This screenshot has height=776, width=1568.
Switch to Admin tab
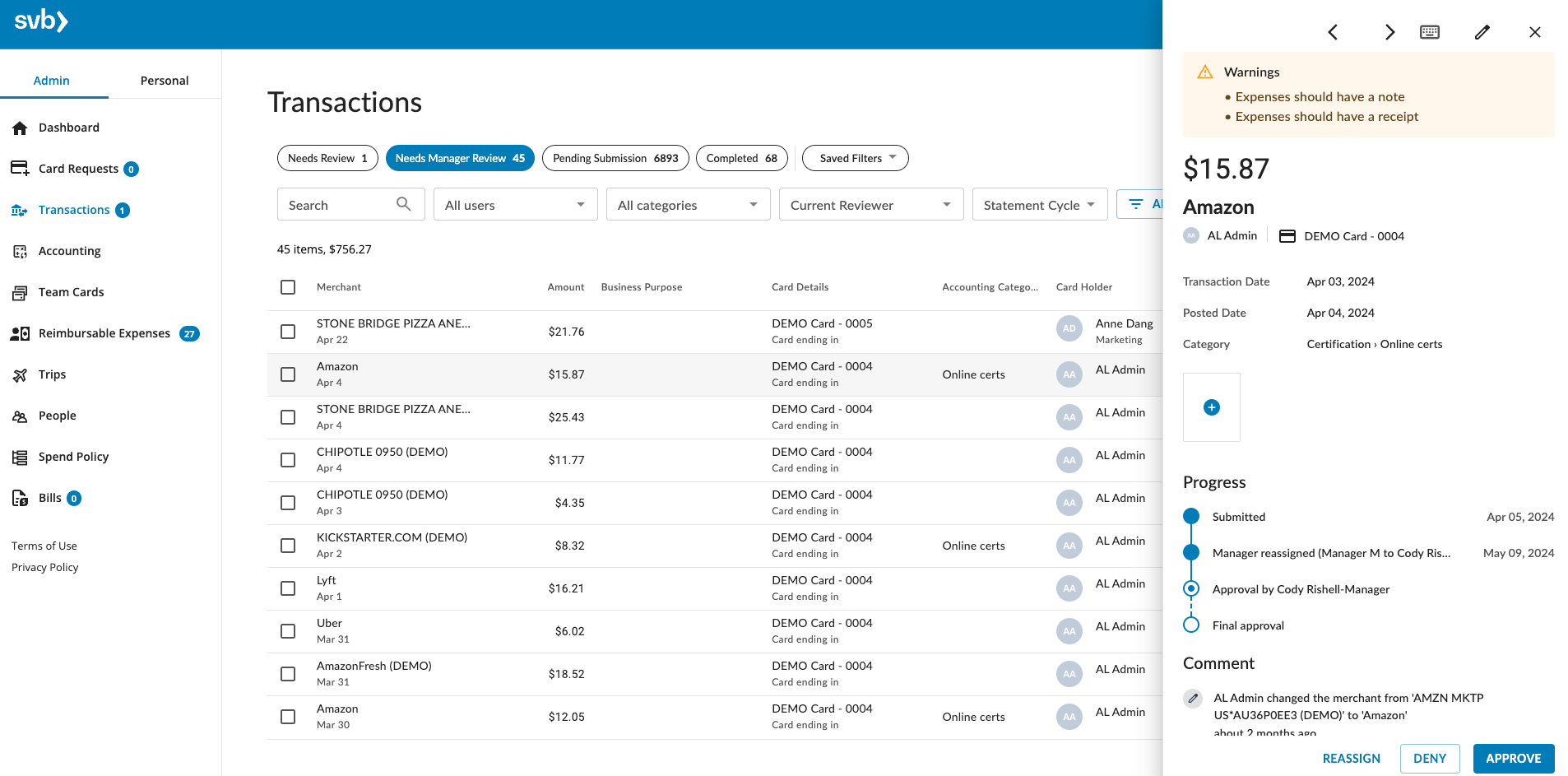click(x=51, y=80)
